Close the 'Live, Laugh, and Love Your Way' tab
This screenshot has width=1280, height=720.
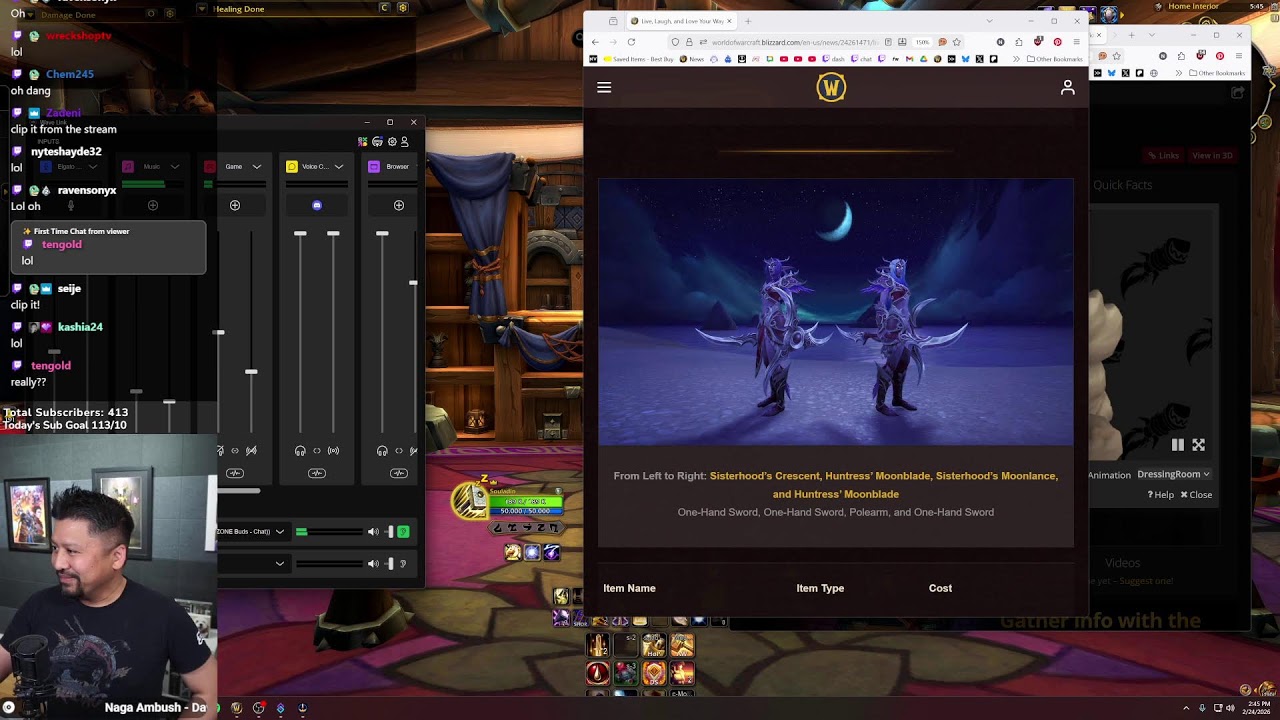tap(729, 21)
